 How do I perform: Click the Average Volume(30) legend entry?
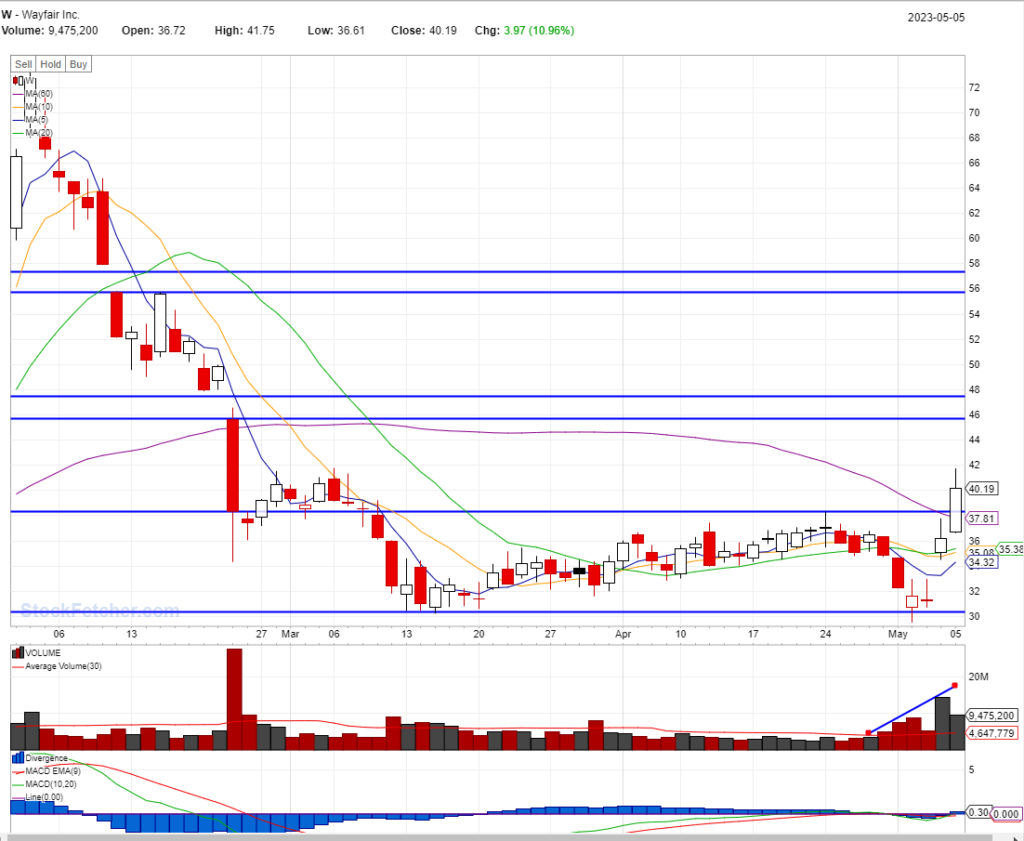coord(62,666)
